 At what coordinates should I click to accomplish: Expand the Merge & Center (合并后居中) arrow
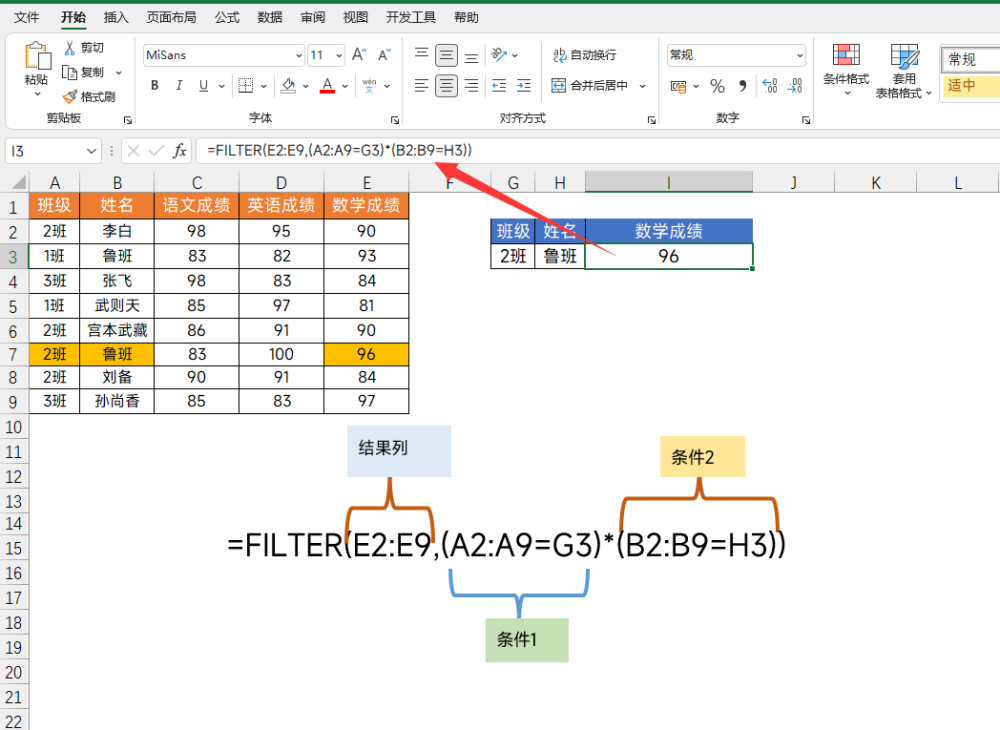643,86
